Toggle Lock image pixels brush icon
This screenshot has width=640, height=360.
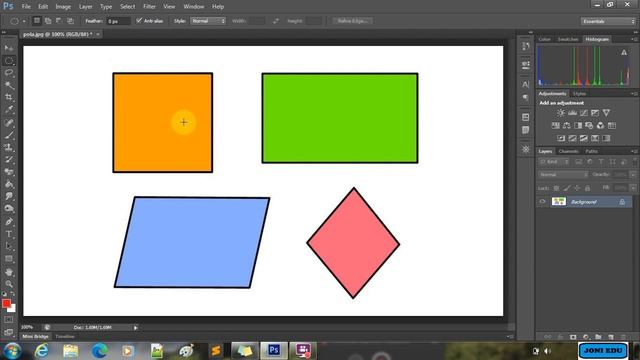[567, 188]
